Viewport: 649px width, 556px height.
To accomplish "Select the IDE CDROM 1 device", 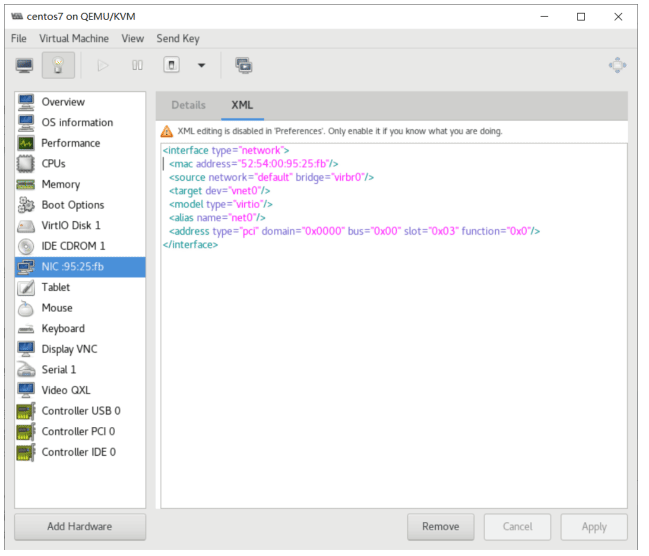I will [x=80, y=246].
